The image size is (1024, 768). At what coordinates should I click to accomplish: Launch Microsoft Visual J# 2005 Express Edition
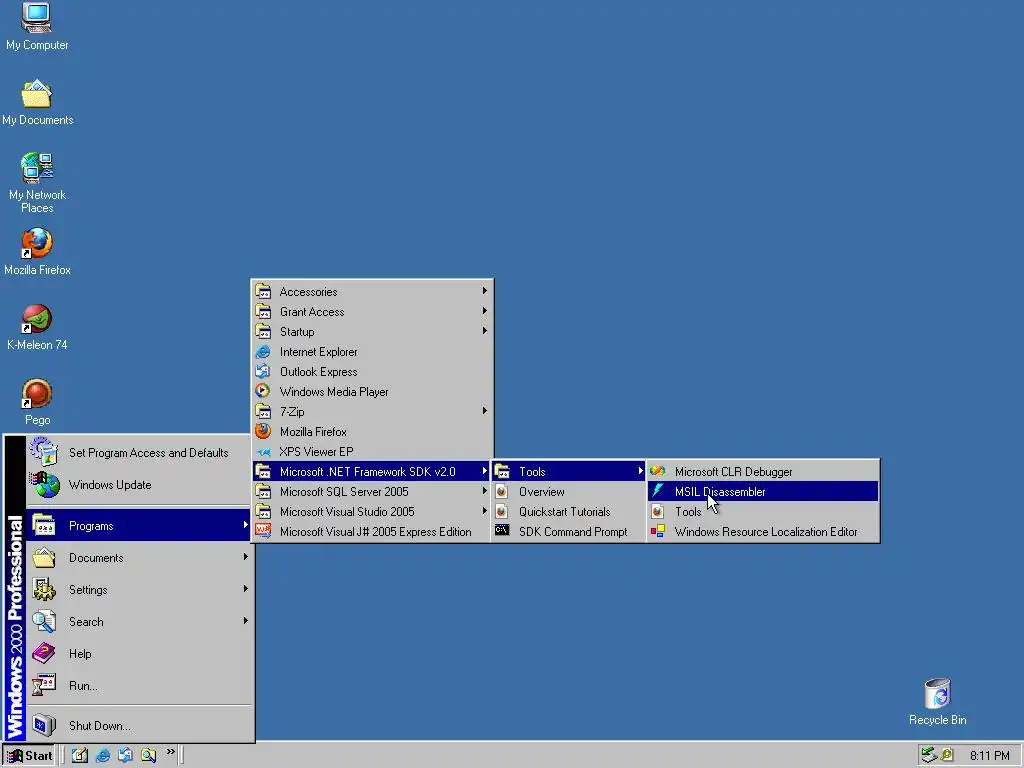372,532
